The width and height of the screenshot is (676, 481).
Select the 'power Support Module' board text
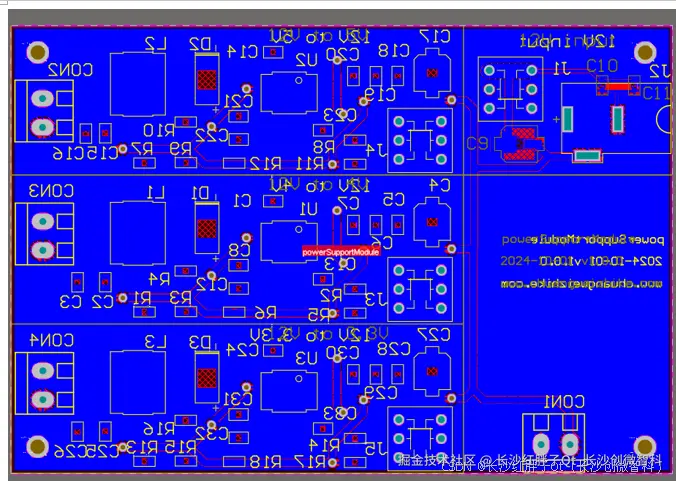tap(583, 240)
